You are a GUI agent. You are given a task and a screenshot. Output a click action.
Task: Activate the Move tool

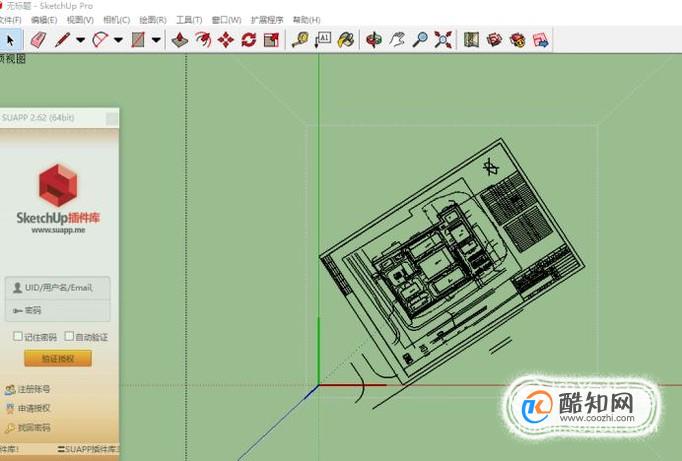pos(226,40)
